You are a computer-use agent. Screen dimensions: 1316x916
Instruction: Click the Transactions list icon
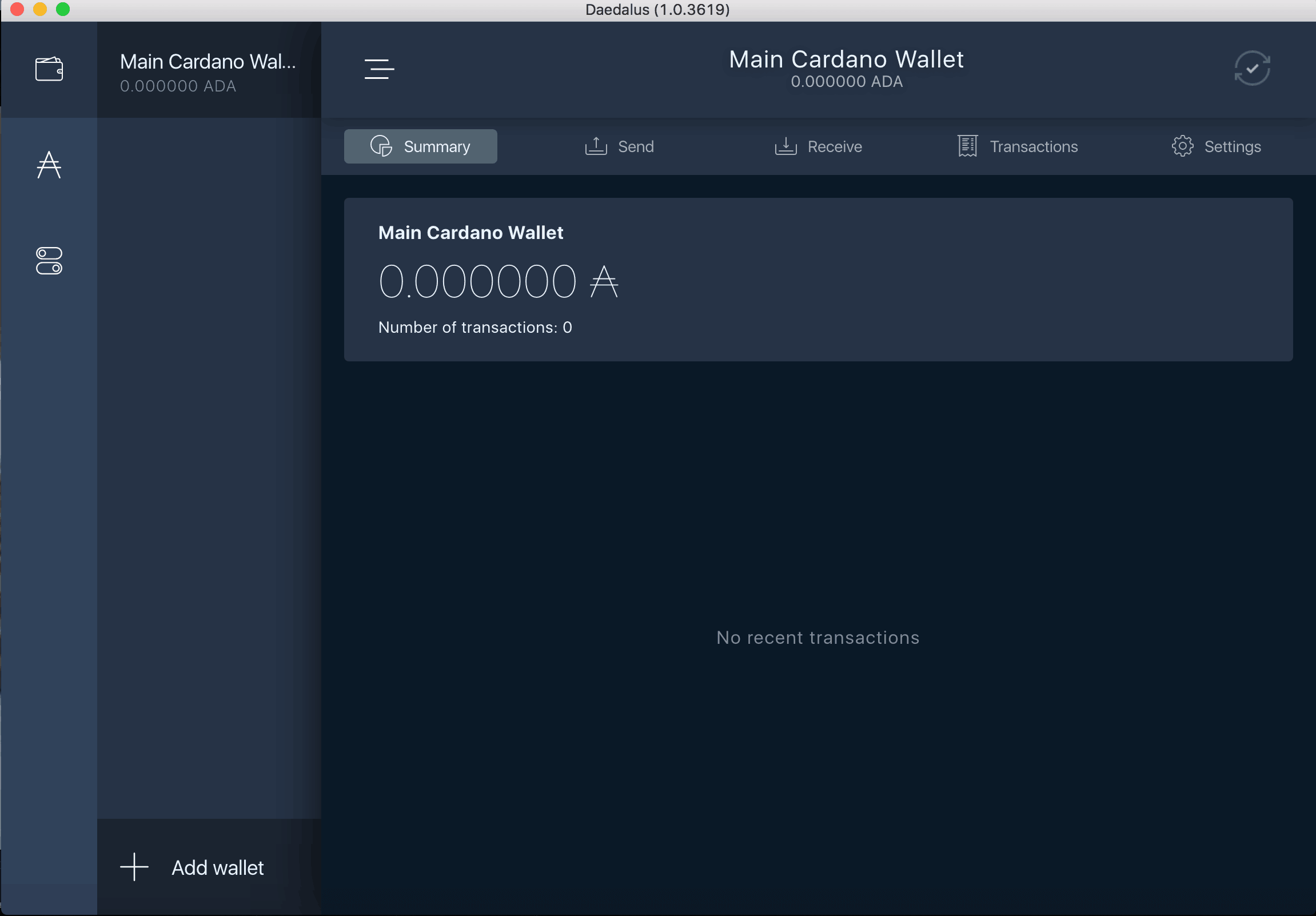point(967,146)
